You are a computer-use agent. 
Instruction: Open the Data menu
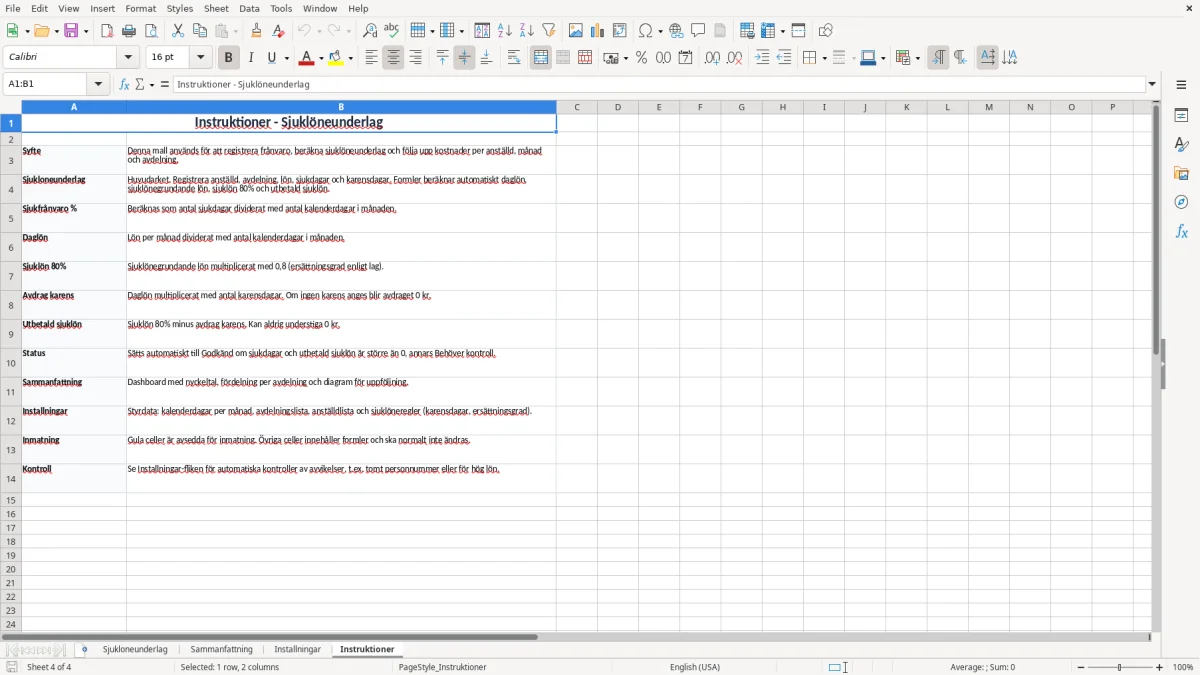pos(249,8)
